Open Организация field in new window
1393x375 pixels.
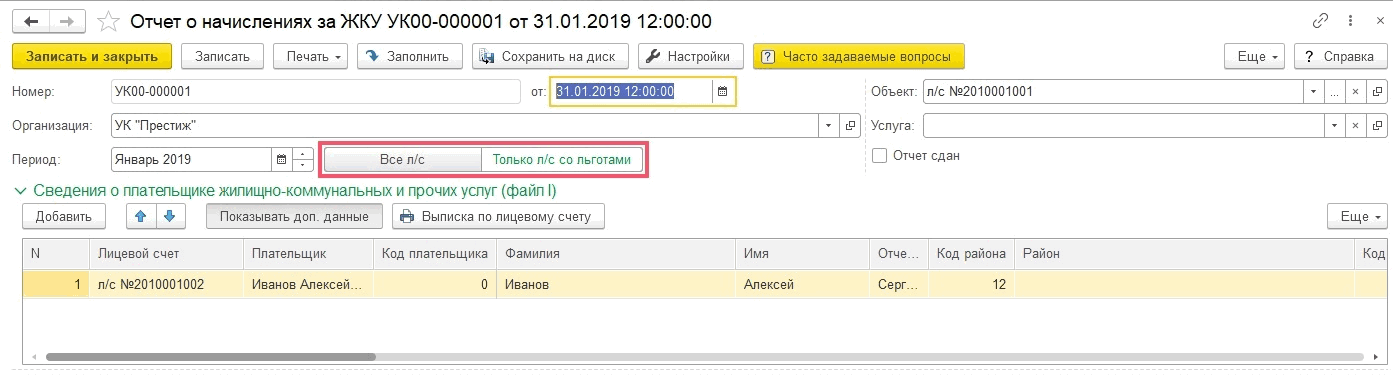pyautogui.click(x=852, y=126)
